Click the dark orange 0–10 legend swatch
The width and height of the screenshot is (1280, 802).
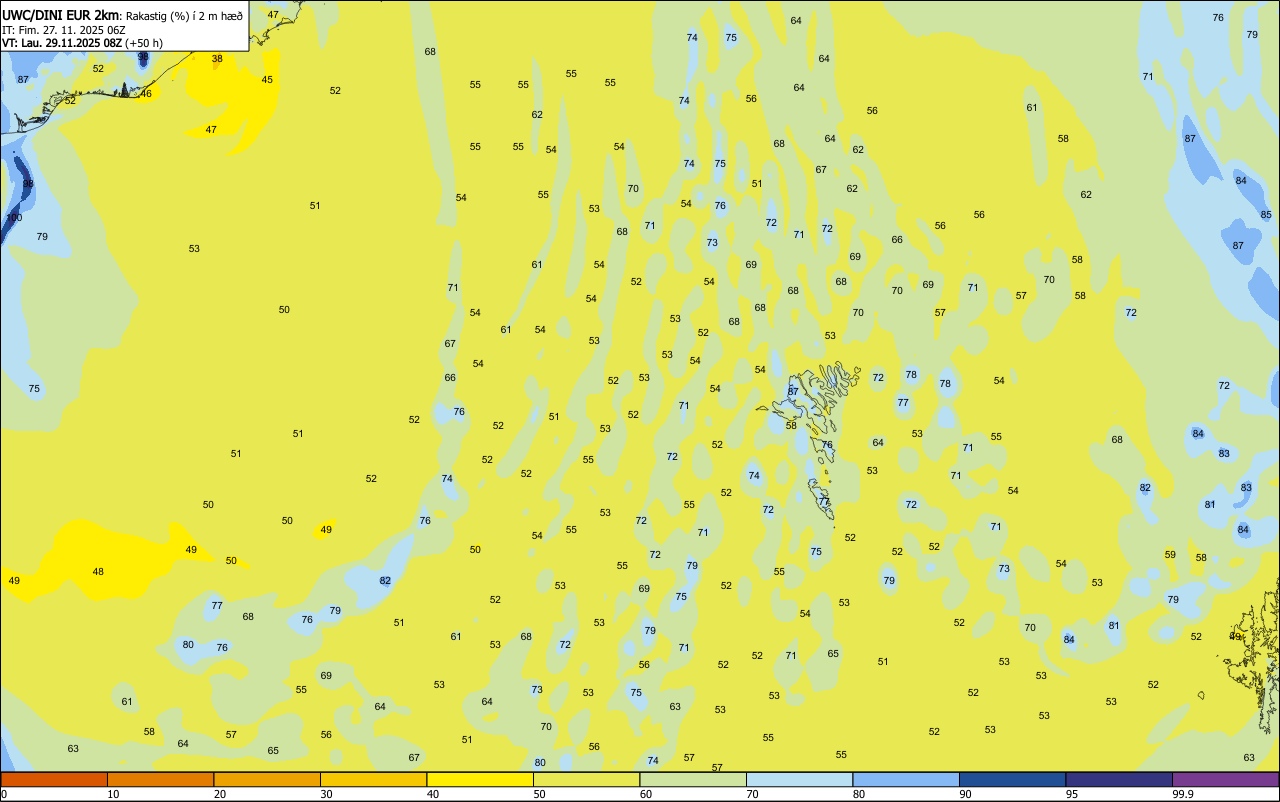[54, 779]
